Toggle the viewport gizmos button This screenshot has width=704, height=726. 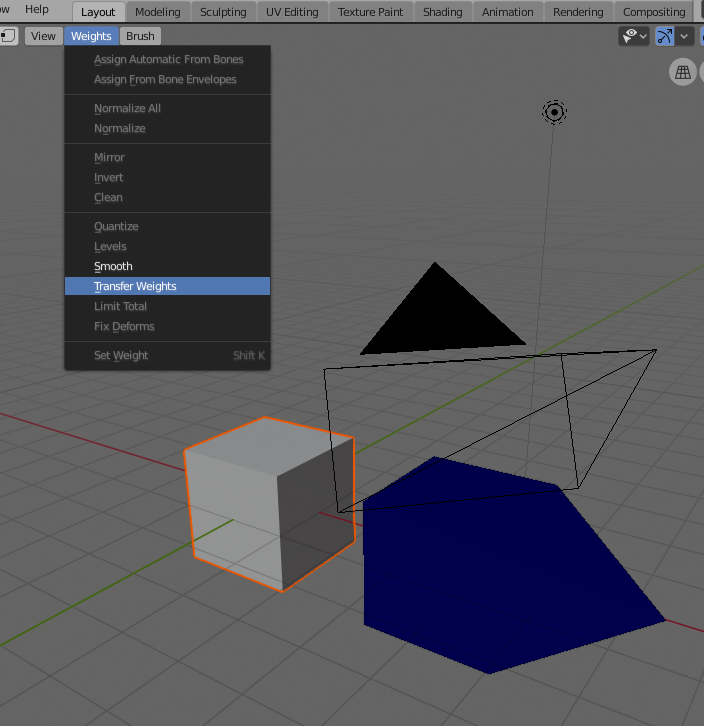pos(665,36)
